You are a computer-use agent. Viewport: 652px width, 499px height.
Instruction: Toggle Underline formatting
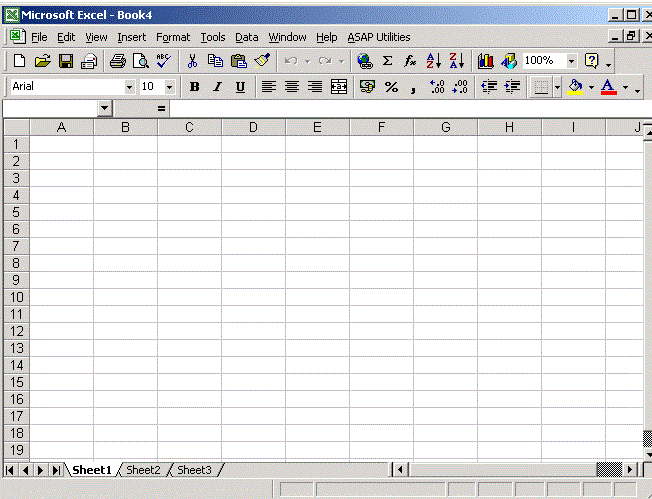click(x=240, y=87)
